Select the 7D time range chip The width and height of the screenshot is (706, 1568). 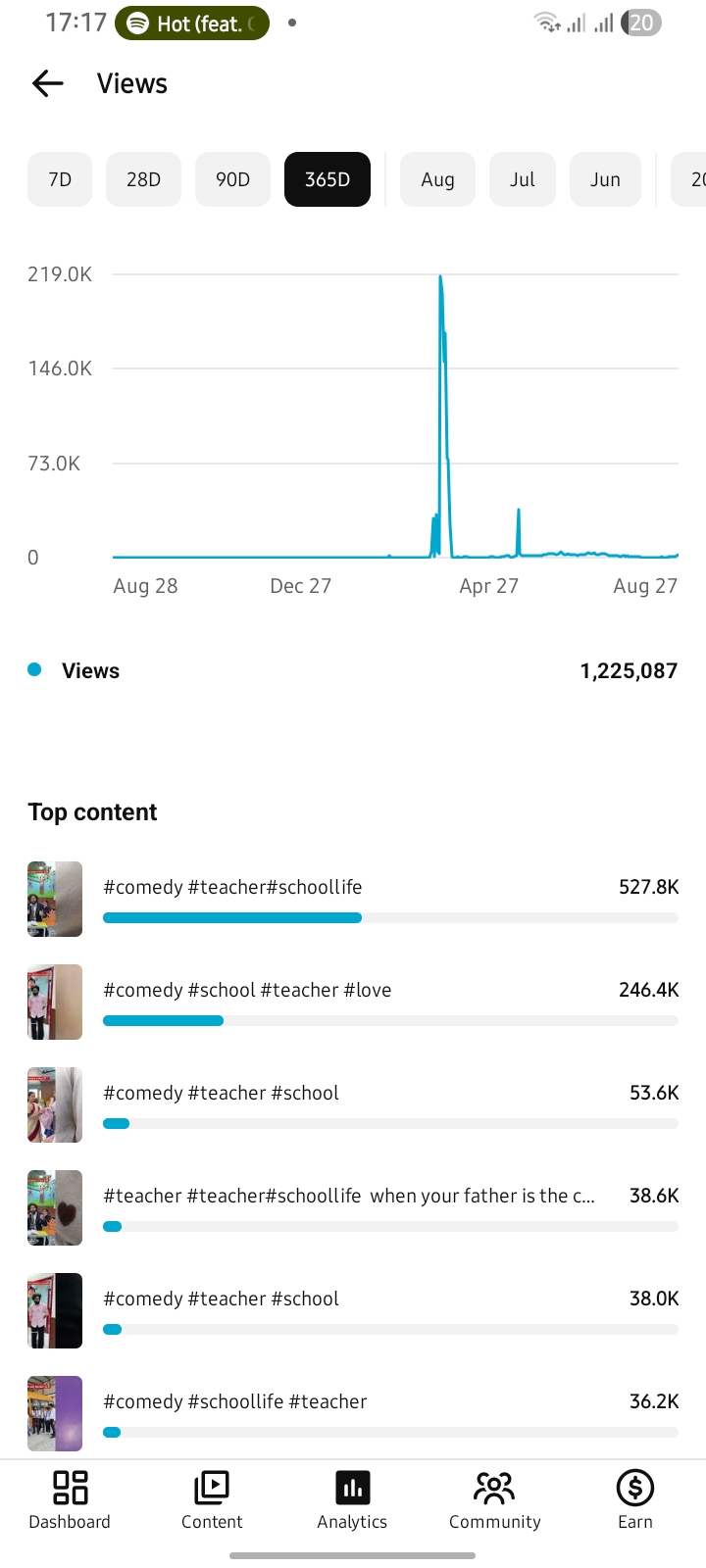click(60, 179)
